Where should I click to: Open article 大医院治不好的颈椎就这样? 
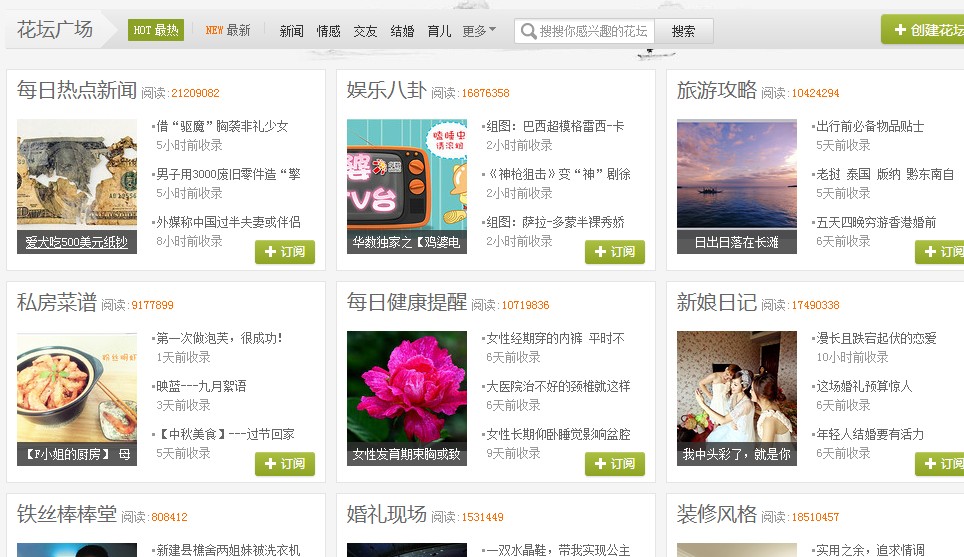click(558, 386)
